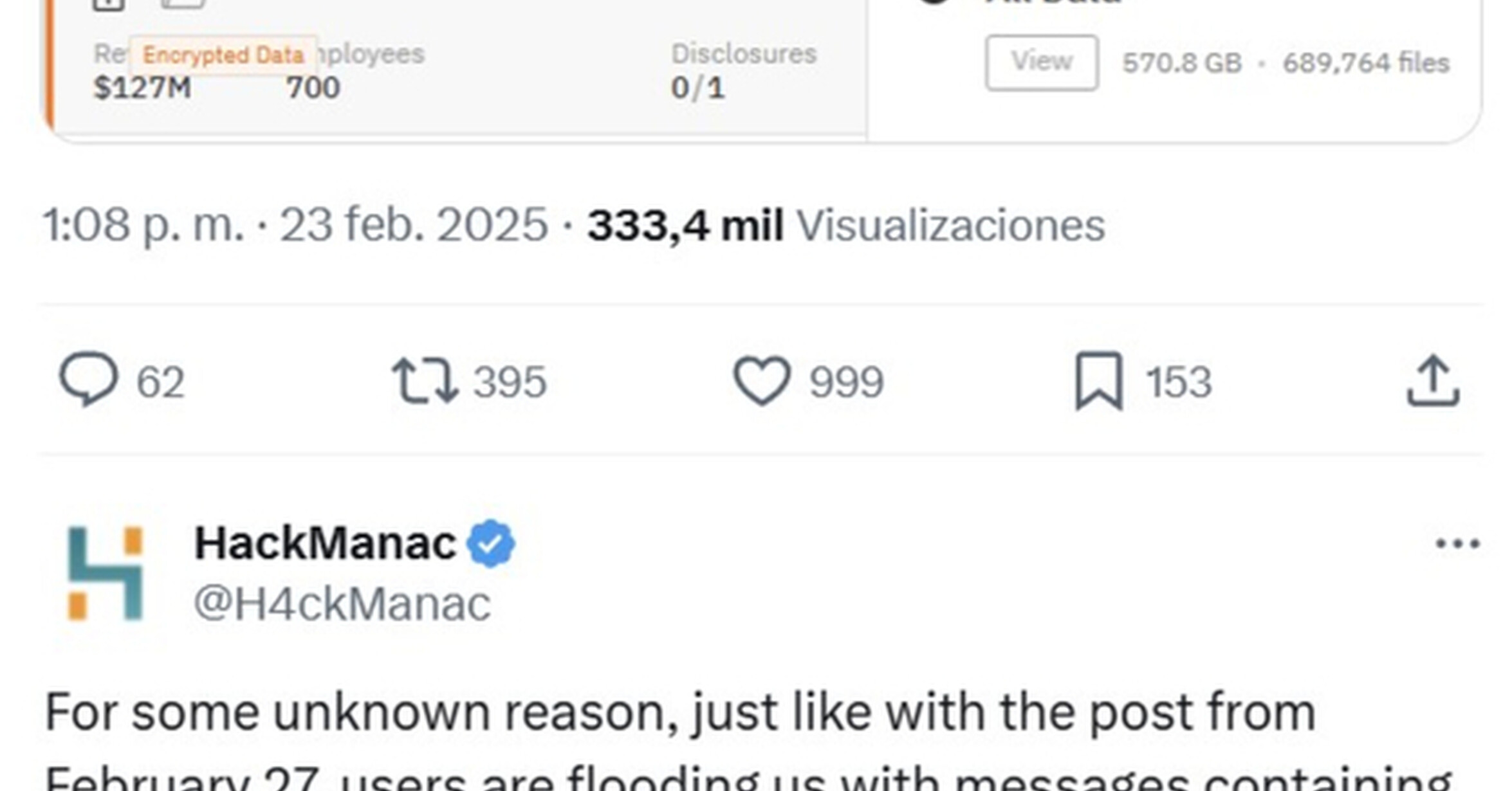Click the retweet arrows icon
The height and width of the screenshot is (791, 1512).
(x=425, y=381)
